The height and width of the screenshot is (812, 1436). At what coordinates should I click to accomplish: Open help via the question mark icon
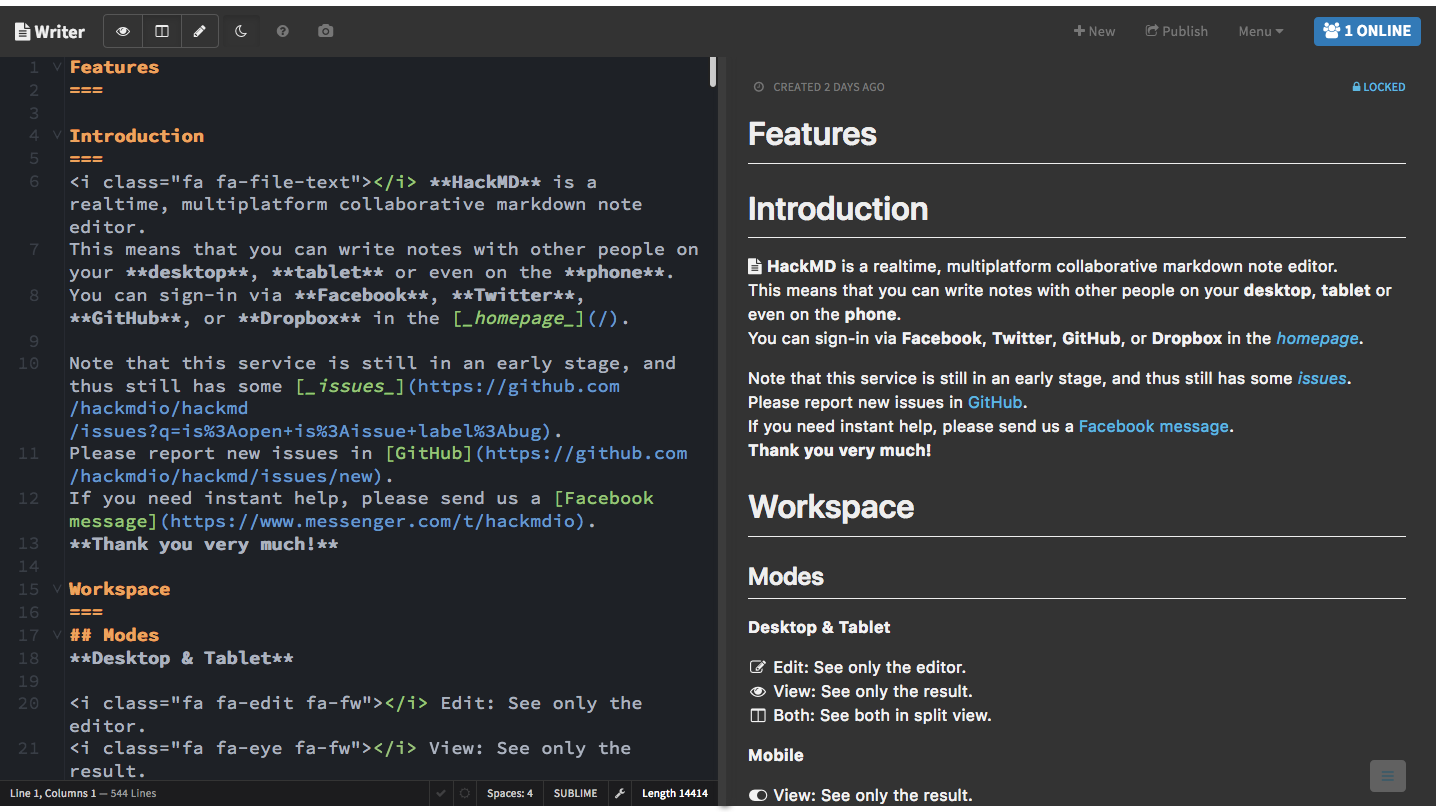coord(283,31)
